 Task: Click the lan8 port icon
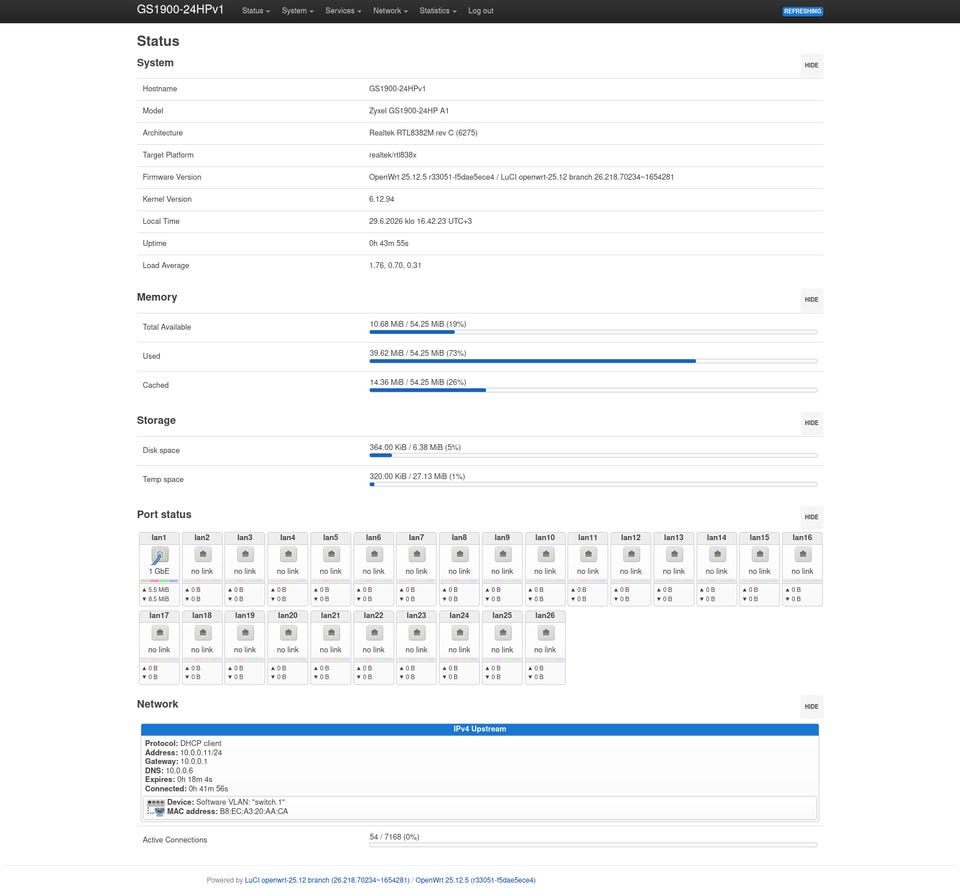pos(459,554)
